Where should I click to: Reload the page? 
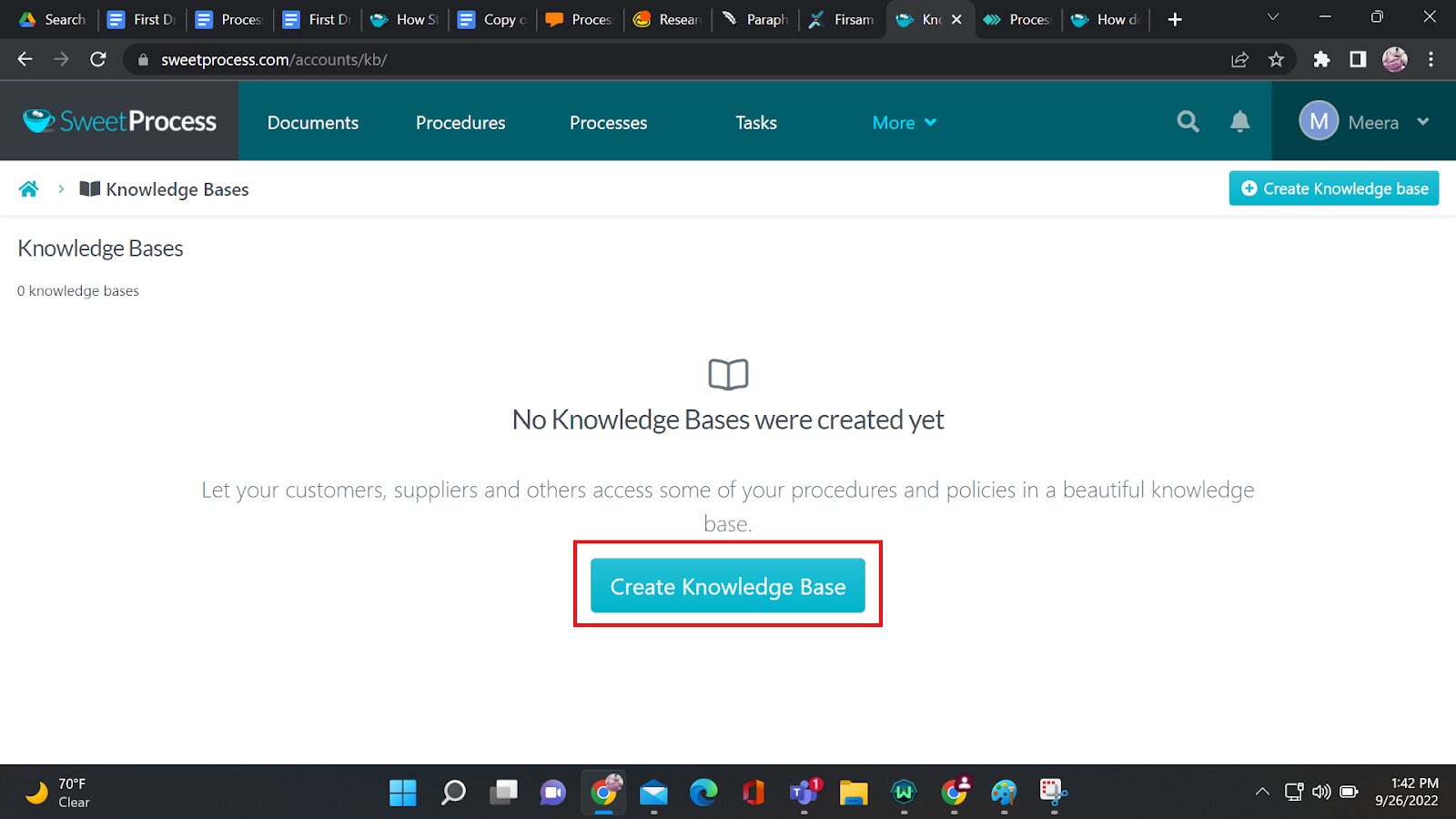tap(98, 59)
